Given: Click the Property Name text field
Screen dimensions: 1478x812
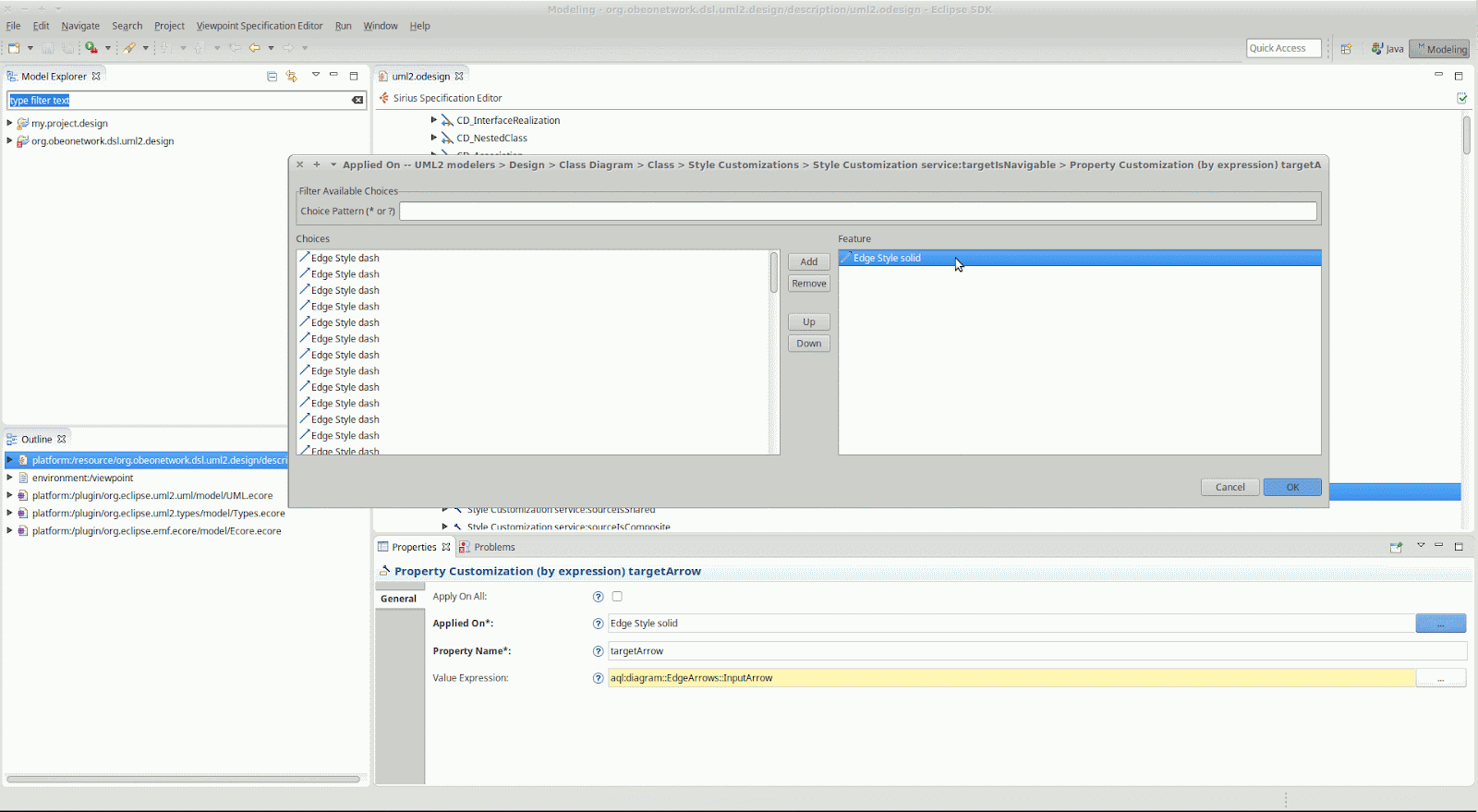Looking at the screenshot, I should click(1036, 651).
